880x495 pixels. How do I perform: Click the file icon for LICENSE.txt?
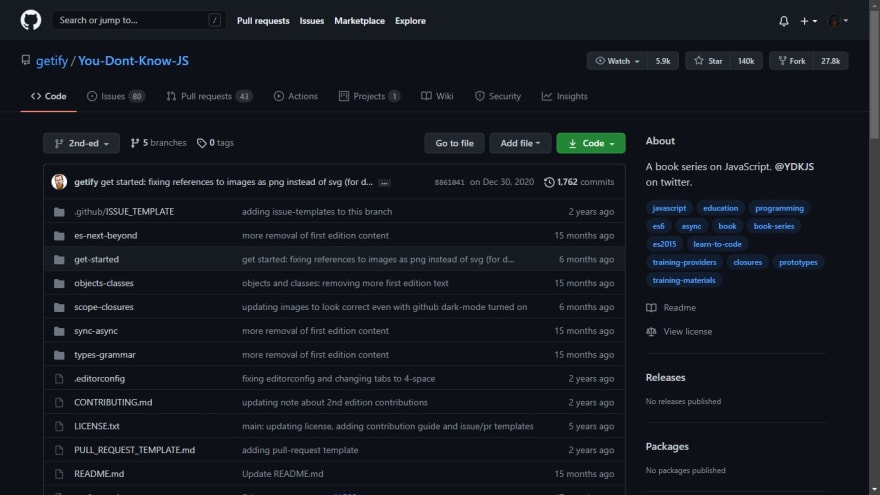click(x=59, y=427)
